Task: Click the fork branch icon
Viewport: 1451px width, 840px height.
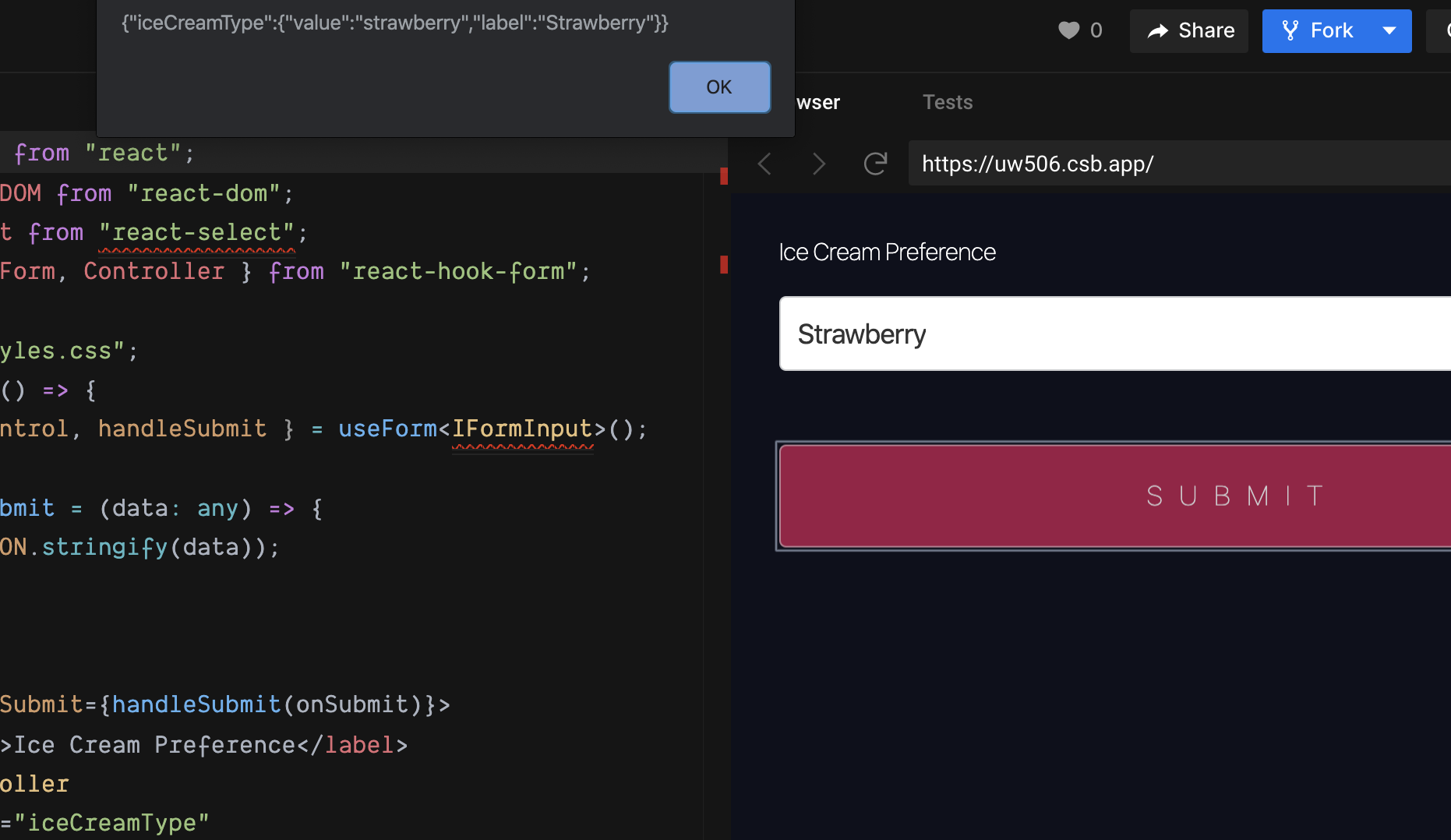Action: coord(1290,30)
